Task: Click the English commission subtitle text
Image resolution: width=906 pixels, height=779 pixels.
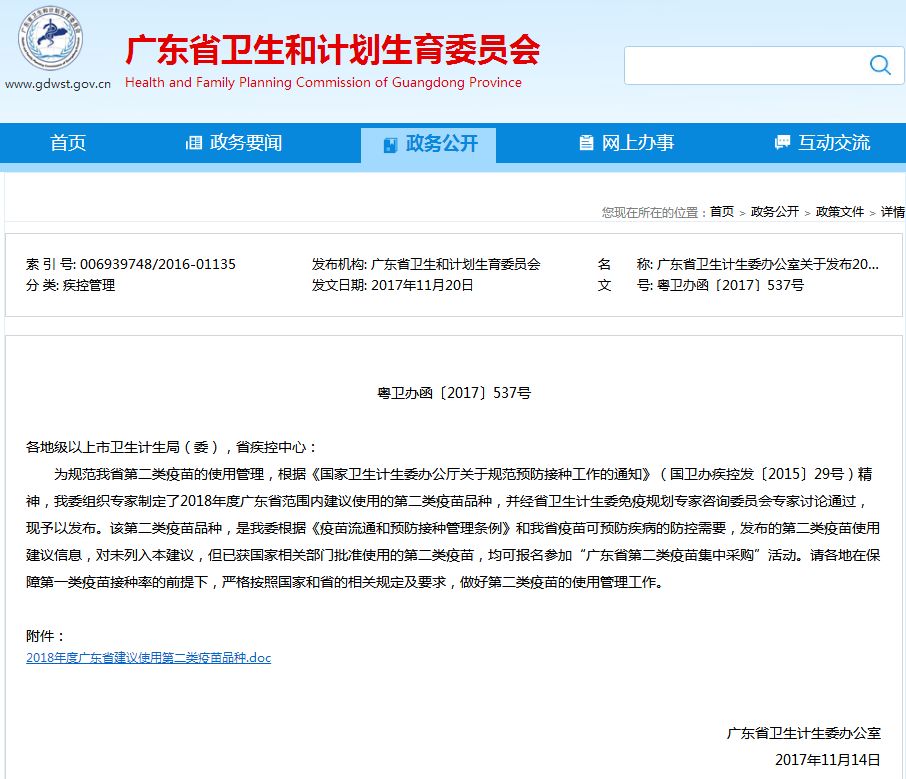Action: point(323,83)
